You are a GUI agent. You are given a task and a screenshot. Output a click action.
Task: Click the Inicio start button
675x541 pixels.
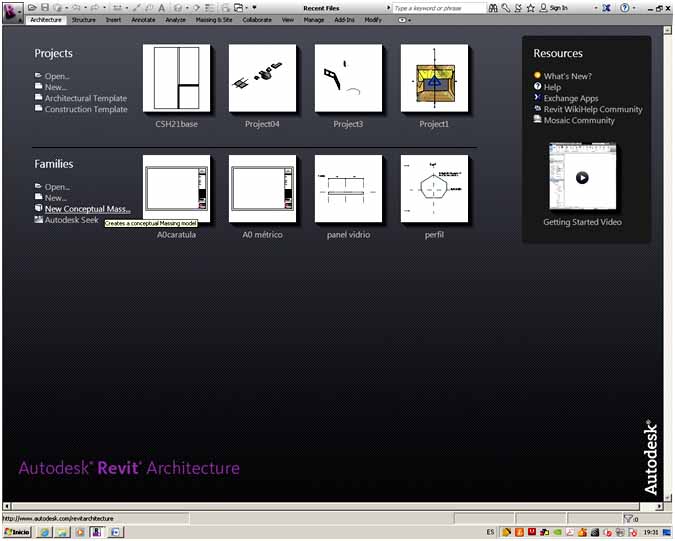point(18,532)
